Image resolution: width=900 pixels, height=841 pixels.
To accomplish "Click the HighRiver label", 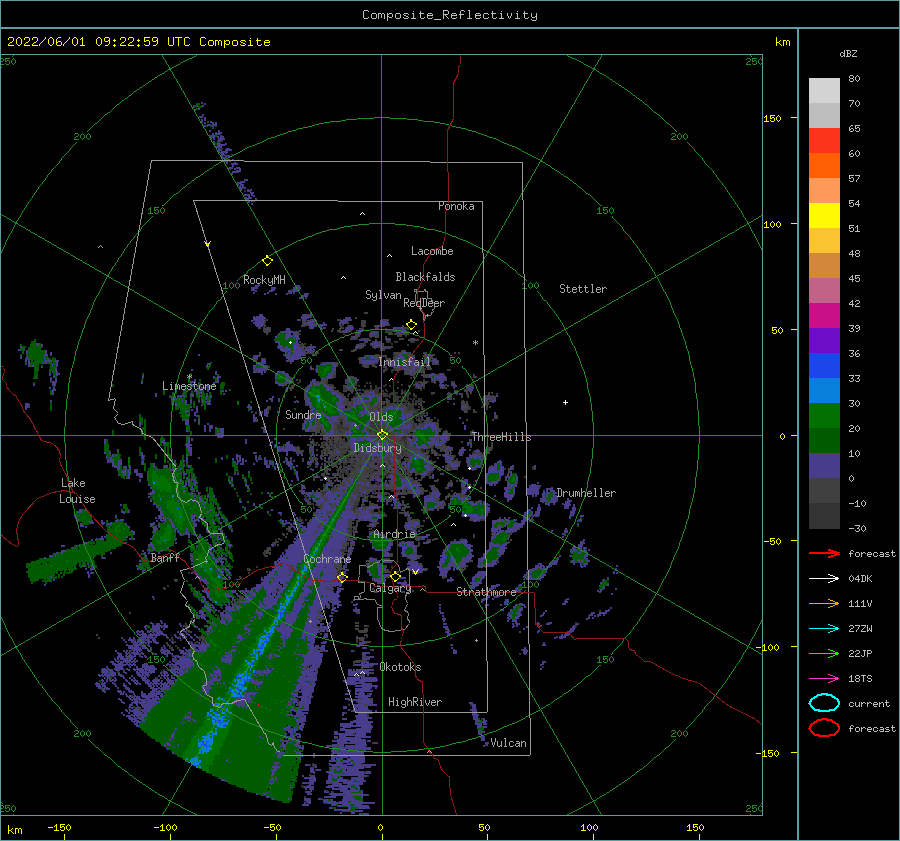I will (x=415, y=702).
